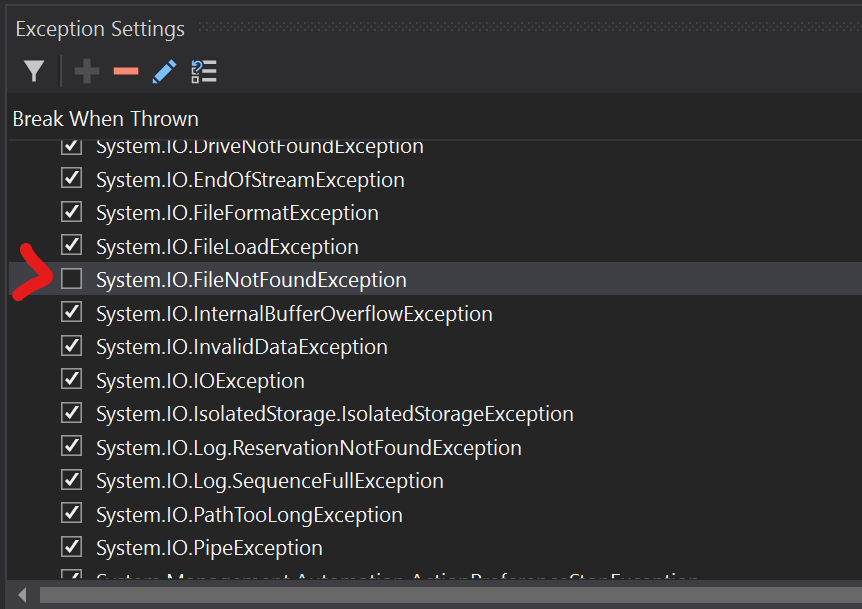This screenshot has width=862, height=609.
Task: Uncheck System.IO.EndOfStreamException
Action: click(71, 177)
